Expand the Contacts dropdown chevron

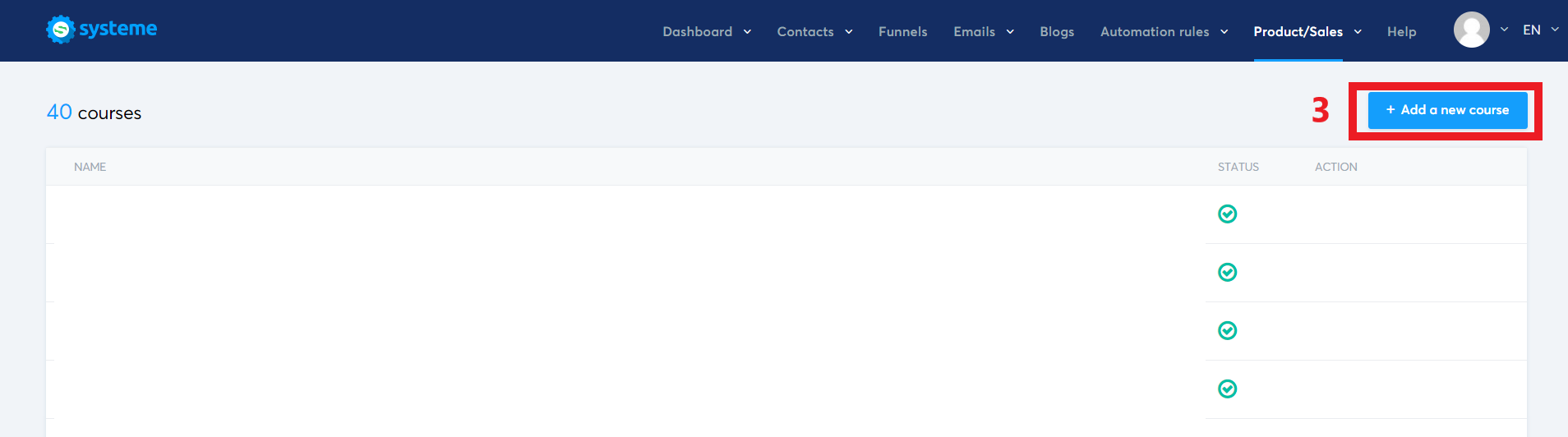[849, 32]
